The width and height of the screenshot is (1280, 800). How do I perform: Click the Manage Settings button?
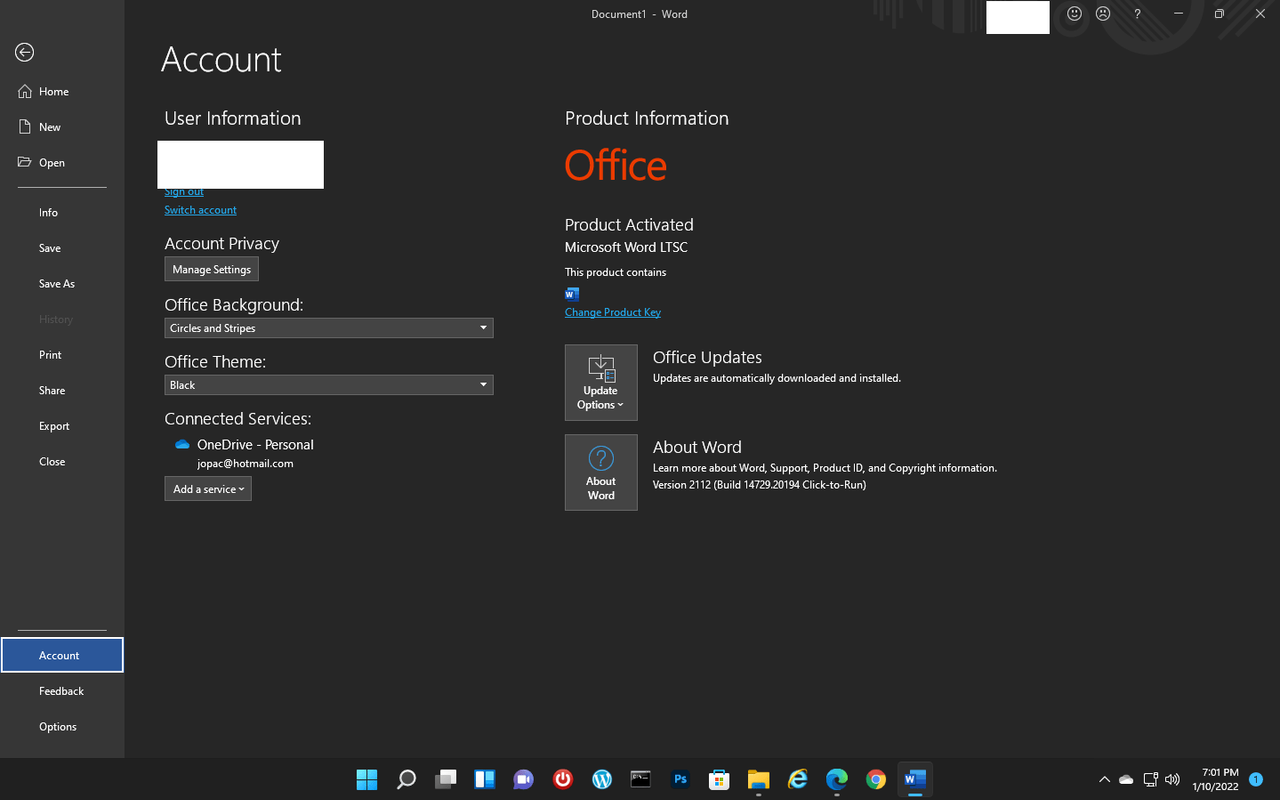point(212,269)
